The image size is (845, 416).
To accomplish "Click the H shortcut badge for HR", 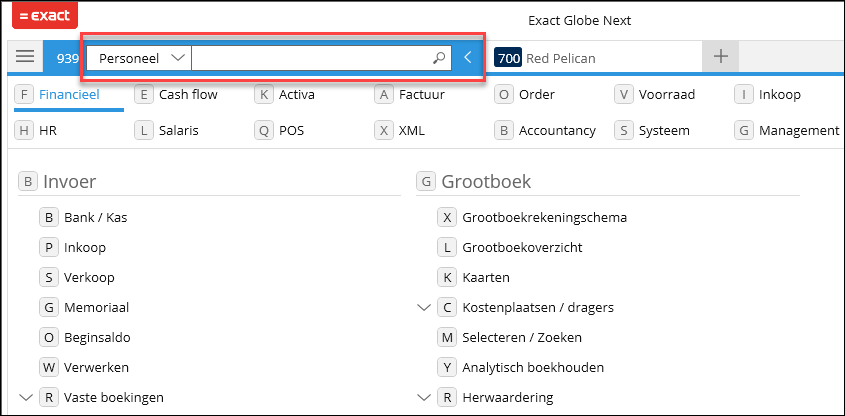I will click(x=24, y=131).
